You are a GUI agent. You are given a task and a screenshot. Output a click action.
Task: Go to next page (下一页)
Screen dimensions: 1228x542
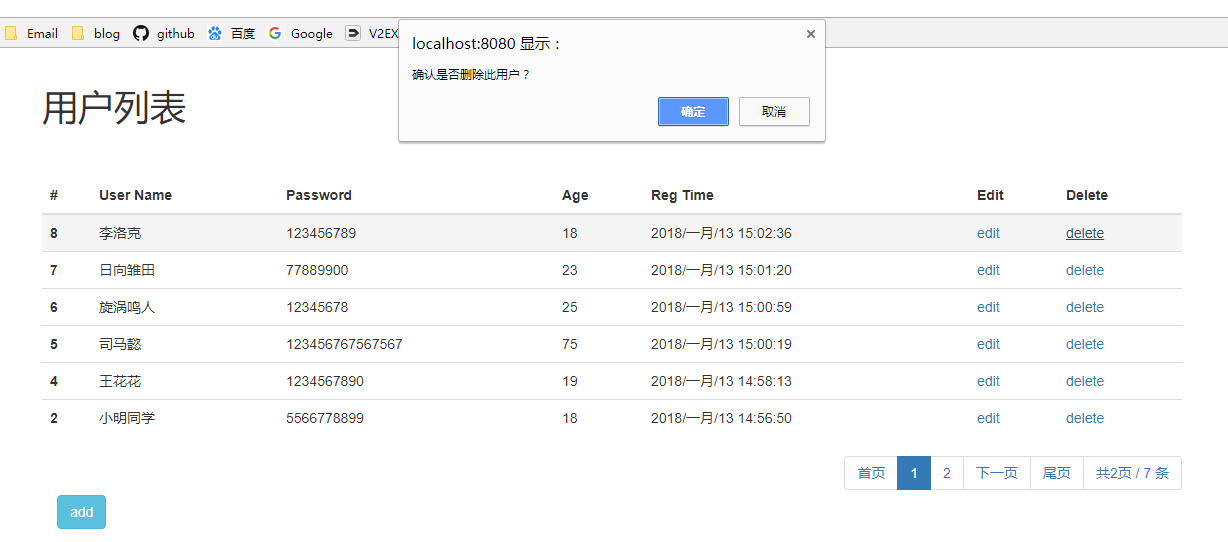tap(997, 473)
